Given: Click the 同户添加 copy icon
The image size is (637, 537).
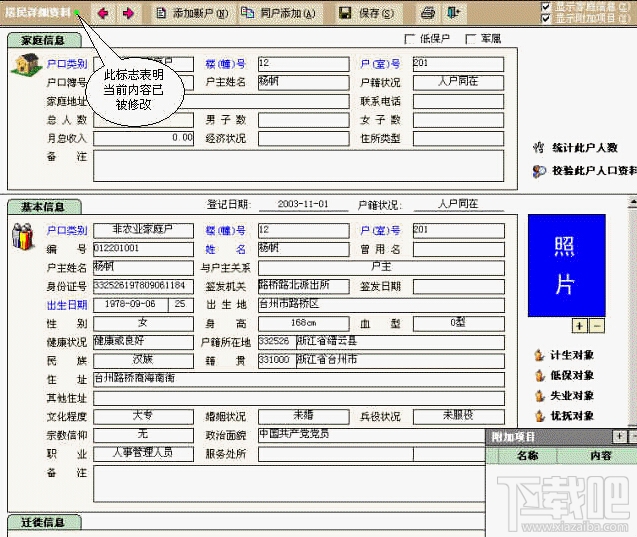Looking at the screenshot, I should [x=247, y=13].
